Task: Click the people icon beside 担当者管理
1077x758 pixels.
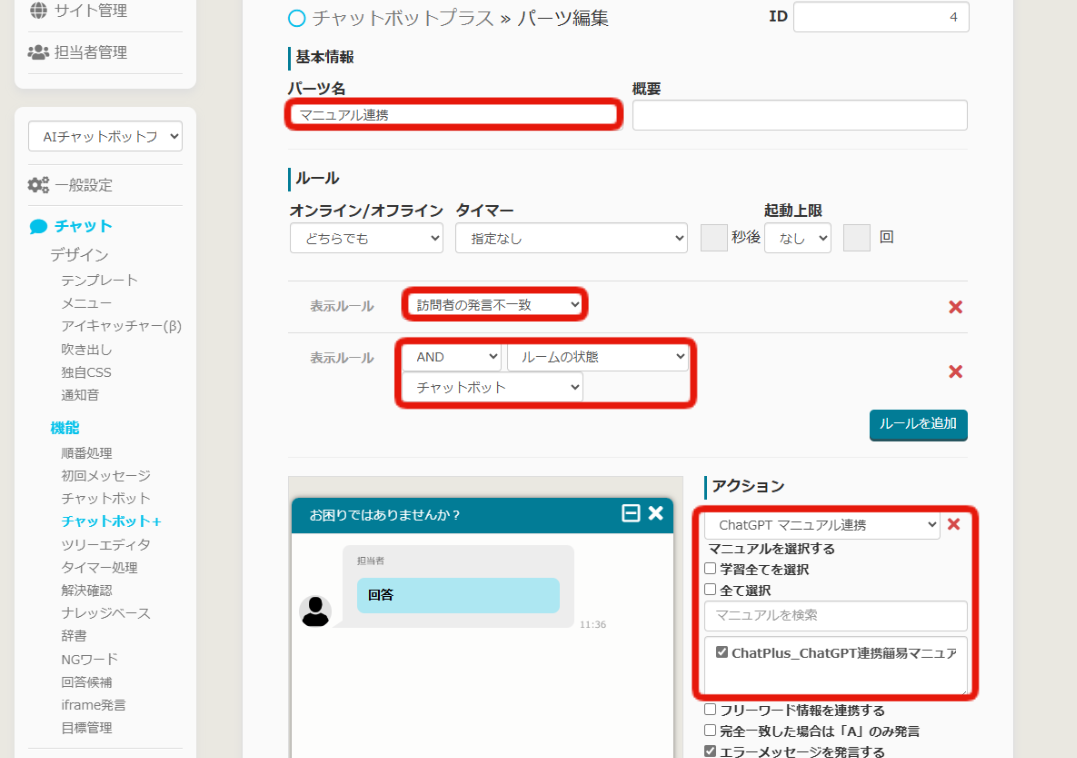Action: pos(38,52)
